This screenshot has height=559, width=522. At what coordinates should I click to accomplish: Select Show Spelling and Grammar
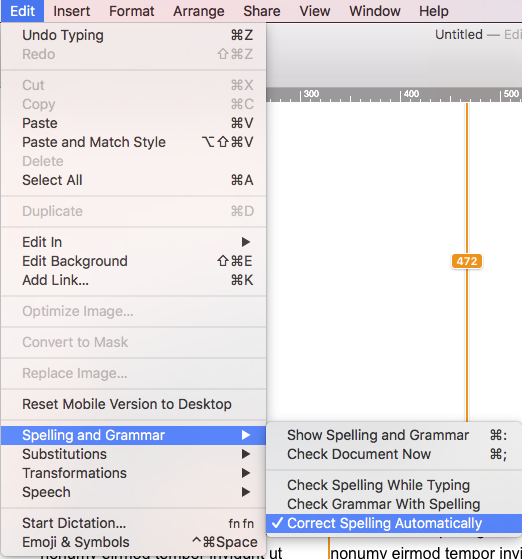click(394, 435)
